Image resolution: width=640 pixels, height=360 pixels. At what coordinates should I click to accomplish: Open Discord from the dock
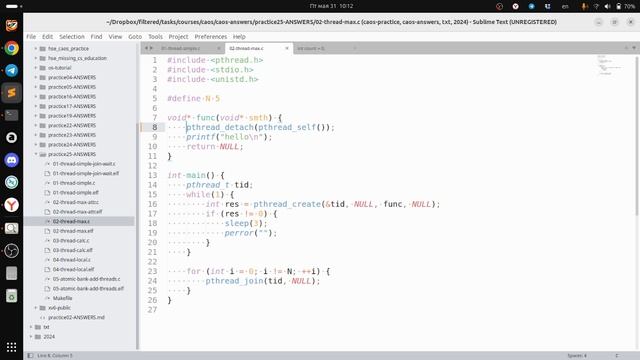[x=11, y=160]
